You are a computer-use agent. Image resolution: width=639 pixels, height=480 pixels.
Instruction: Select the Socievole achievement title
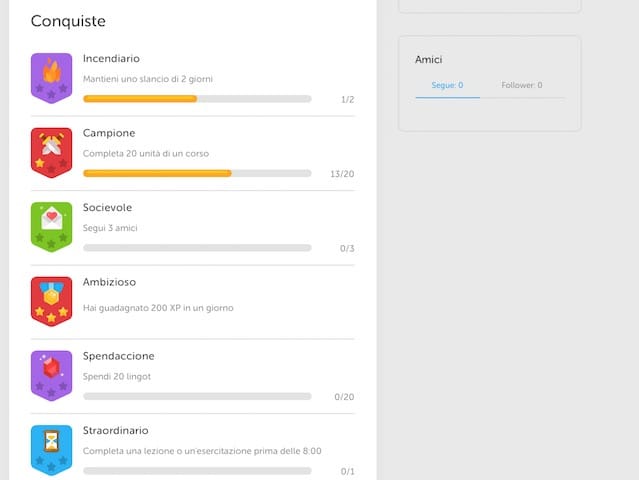107,208
